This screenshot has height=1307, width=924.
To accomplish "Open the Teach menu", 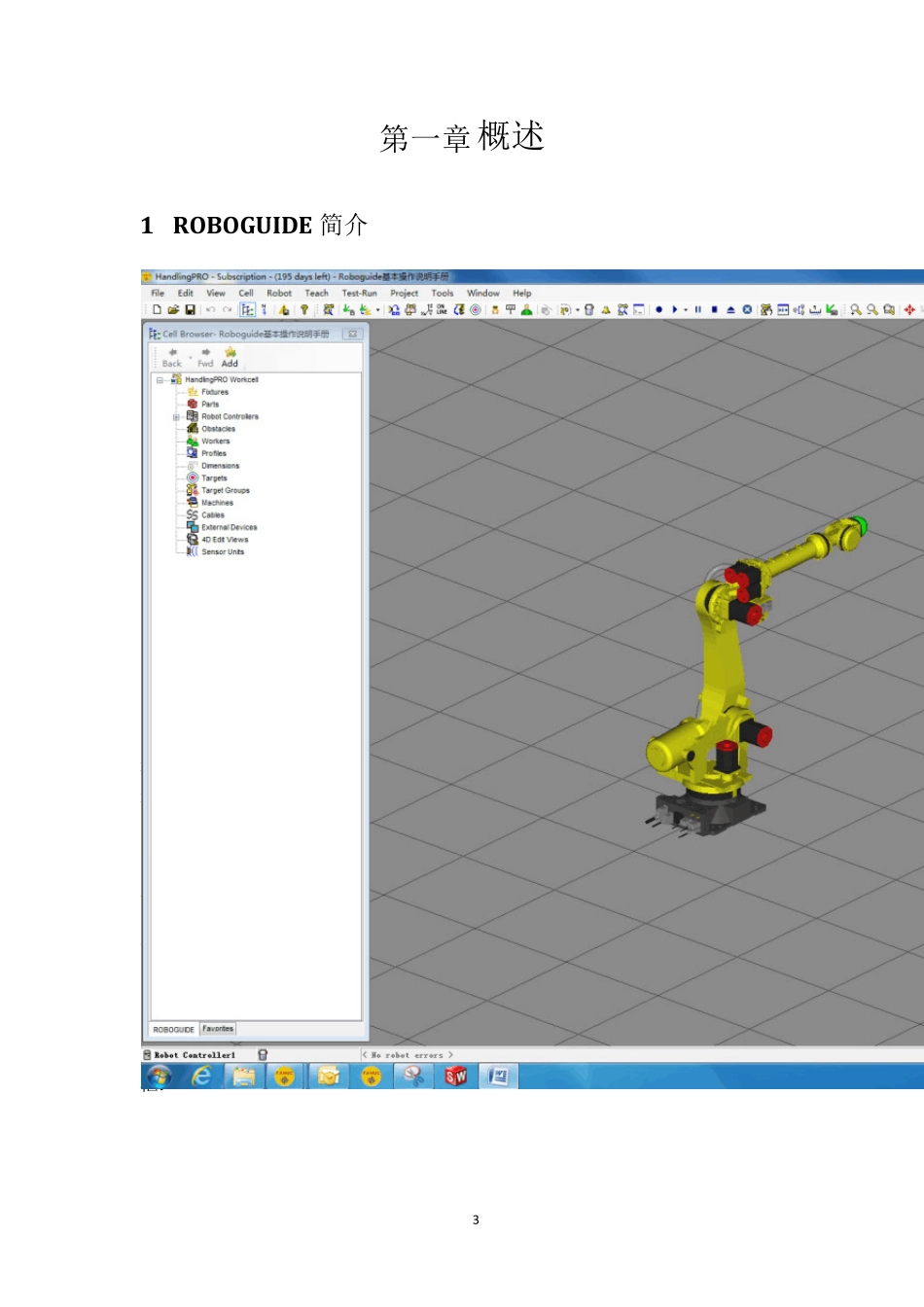I will (316, 293).
